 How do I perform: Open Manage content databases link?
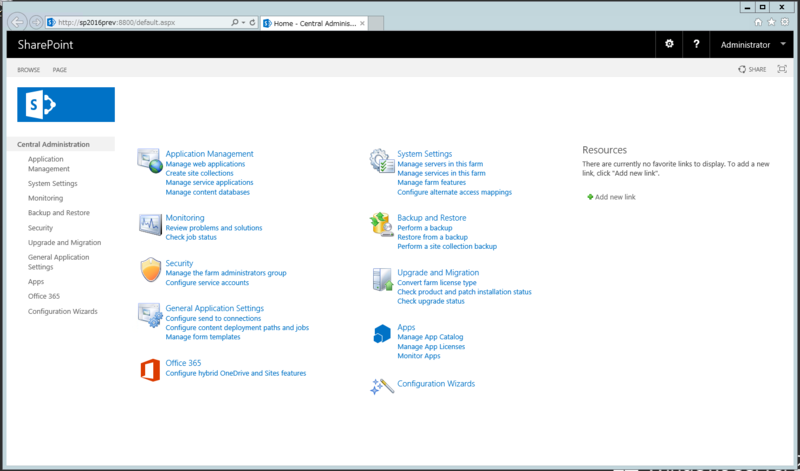[208, 192]
